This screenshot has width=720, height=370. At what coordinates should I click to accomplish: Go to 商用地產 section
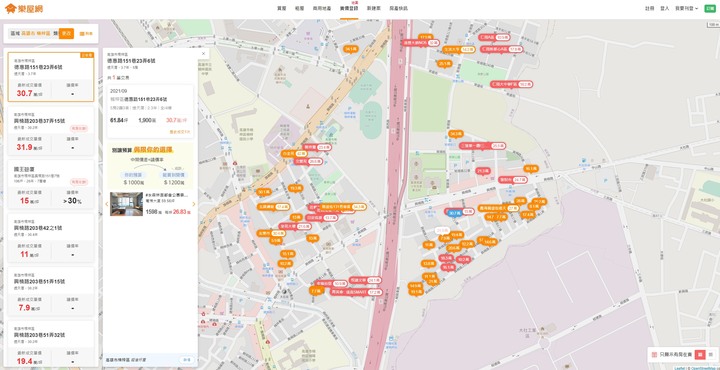(322, 8)
